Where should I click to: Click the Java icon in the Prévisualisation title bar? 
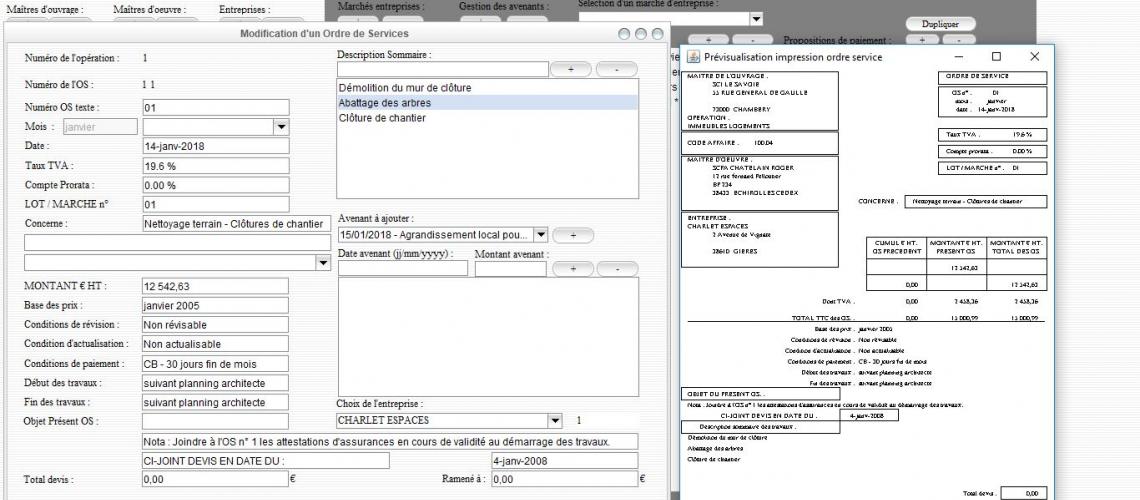[693, 57]
